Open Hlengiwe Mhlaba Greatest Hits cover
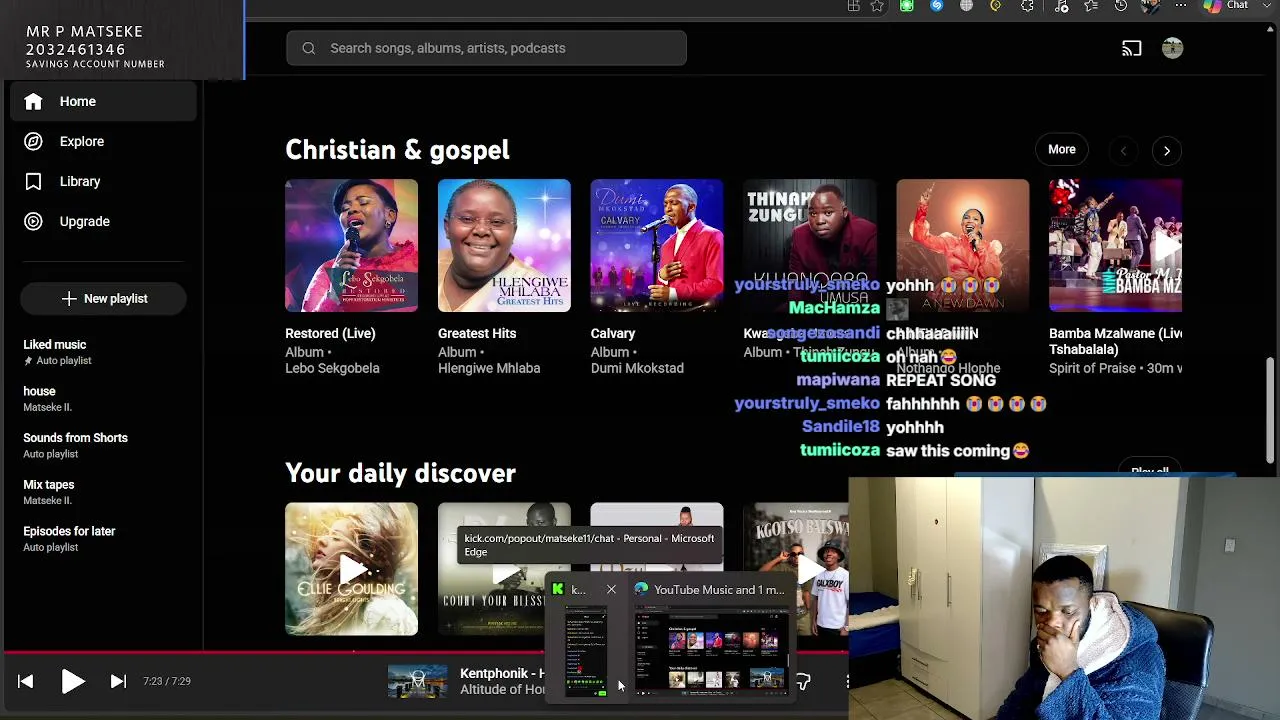Screen dimensions: 1280x720 point(504,246)
